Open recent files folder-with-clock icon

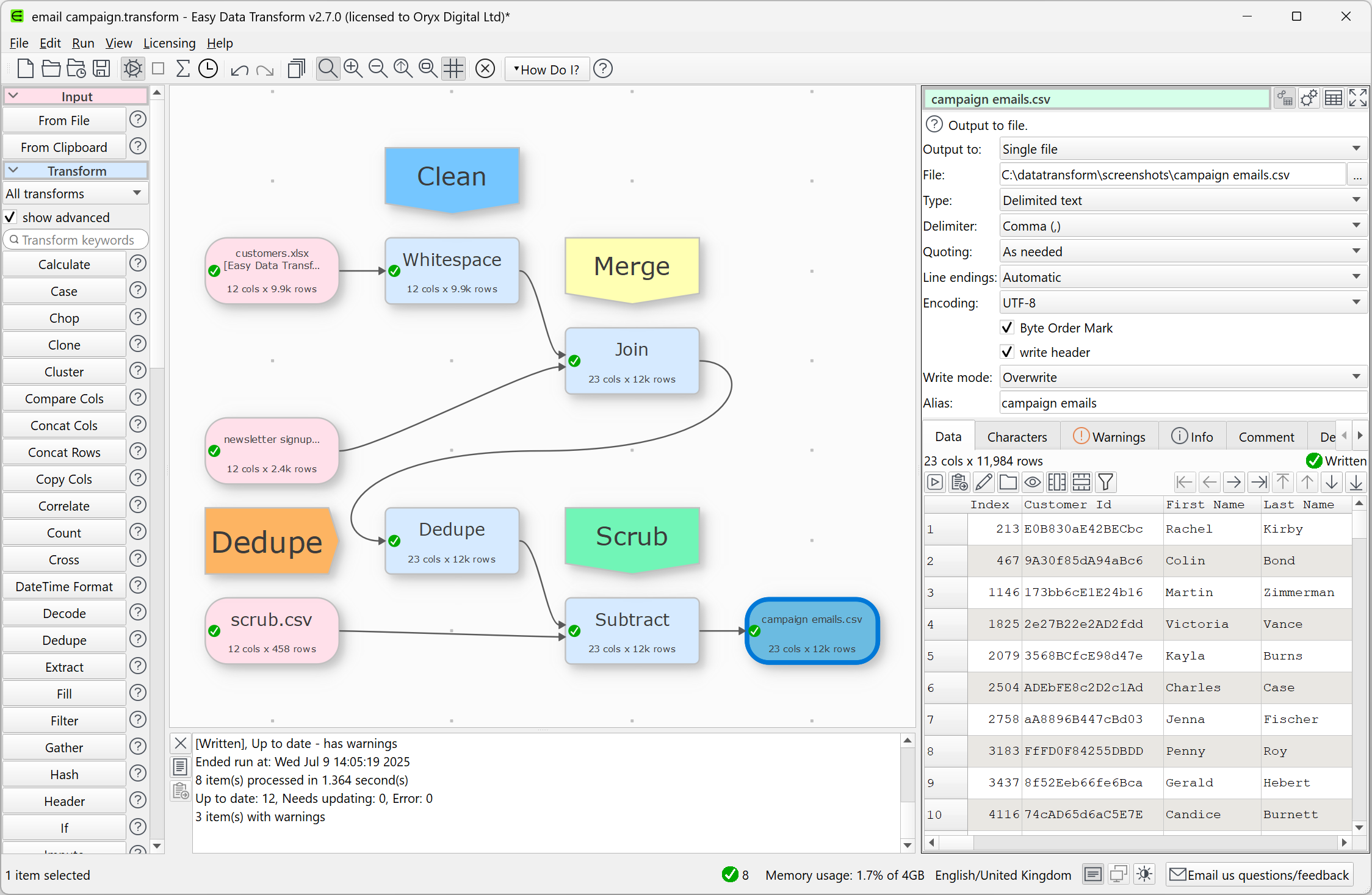[x=76, y=69]
